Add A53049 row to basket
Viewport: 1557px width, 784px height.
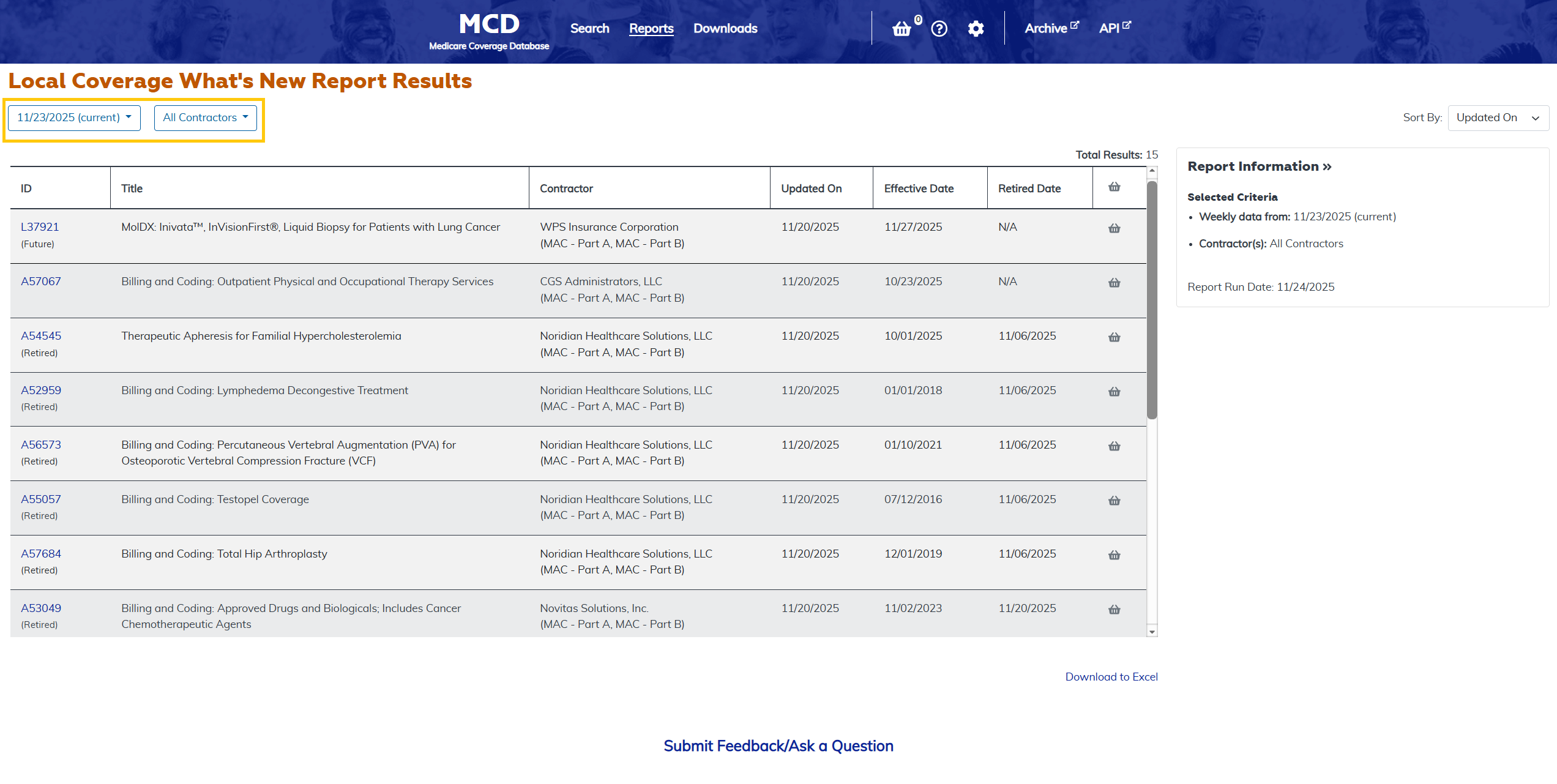coord(1114,610)
